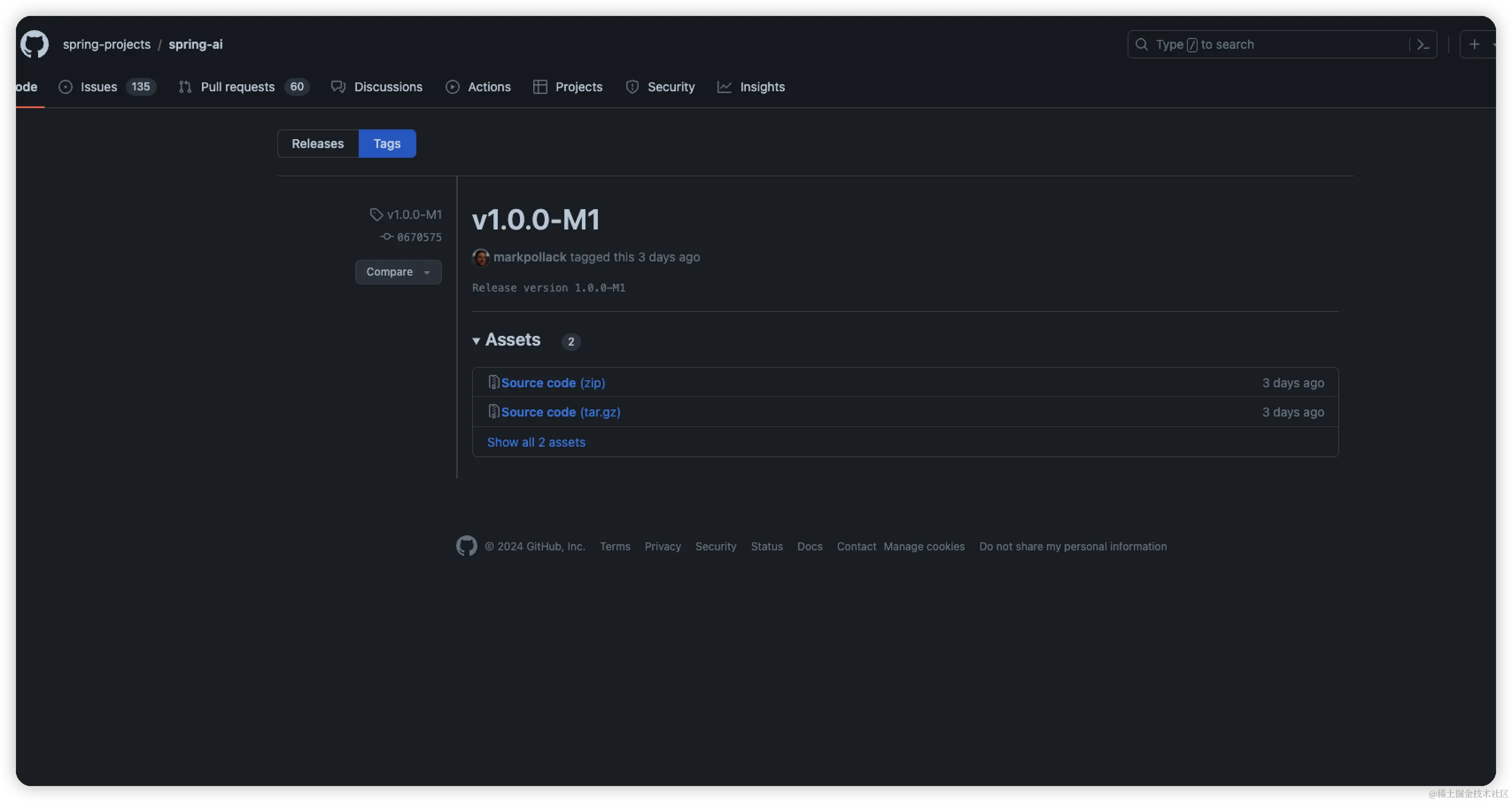Open the Docs footer link
The height and width of the screenshot is (802, 1512).
point(809,546)
